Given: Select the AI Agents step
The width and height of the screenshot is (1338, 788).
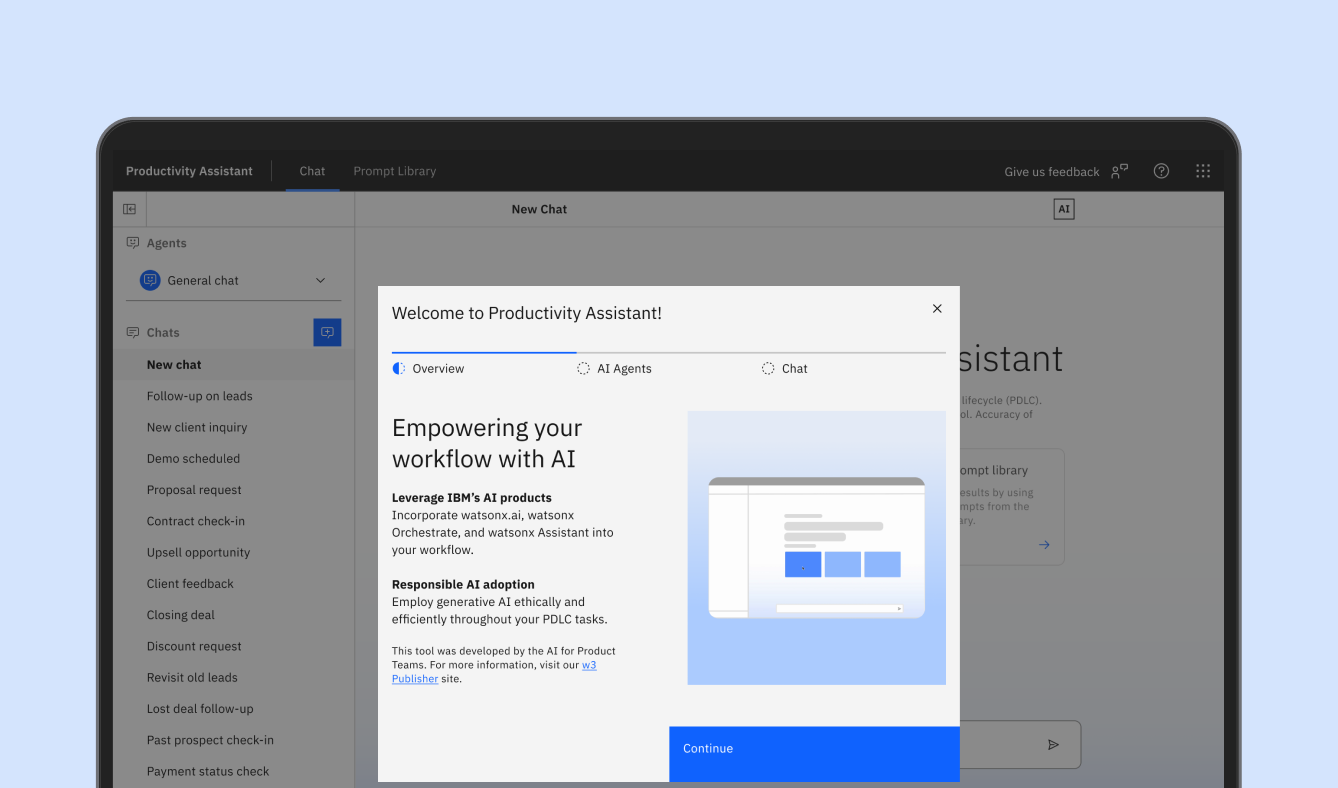Looking at the screenshot, I should pos(614,369).
